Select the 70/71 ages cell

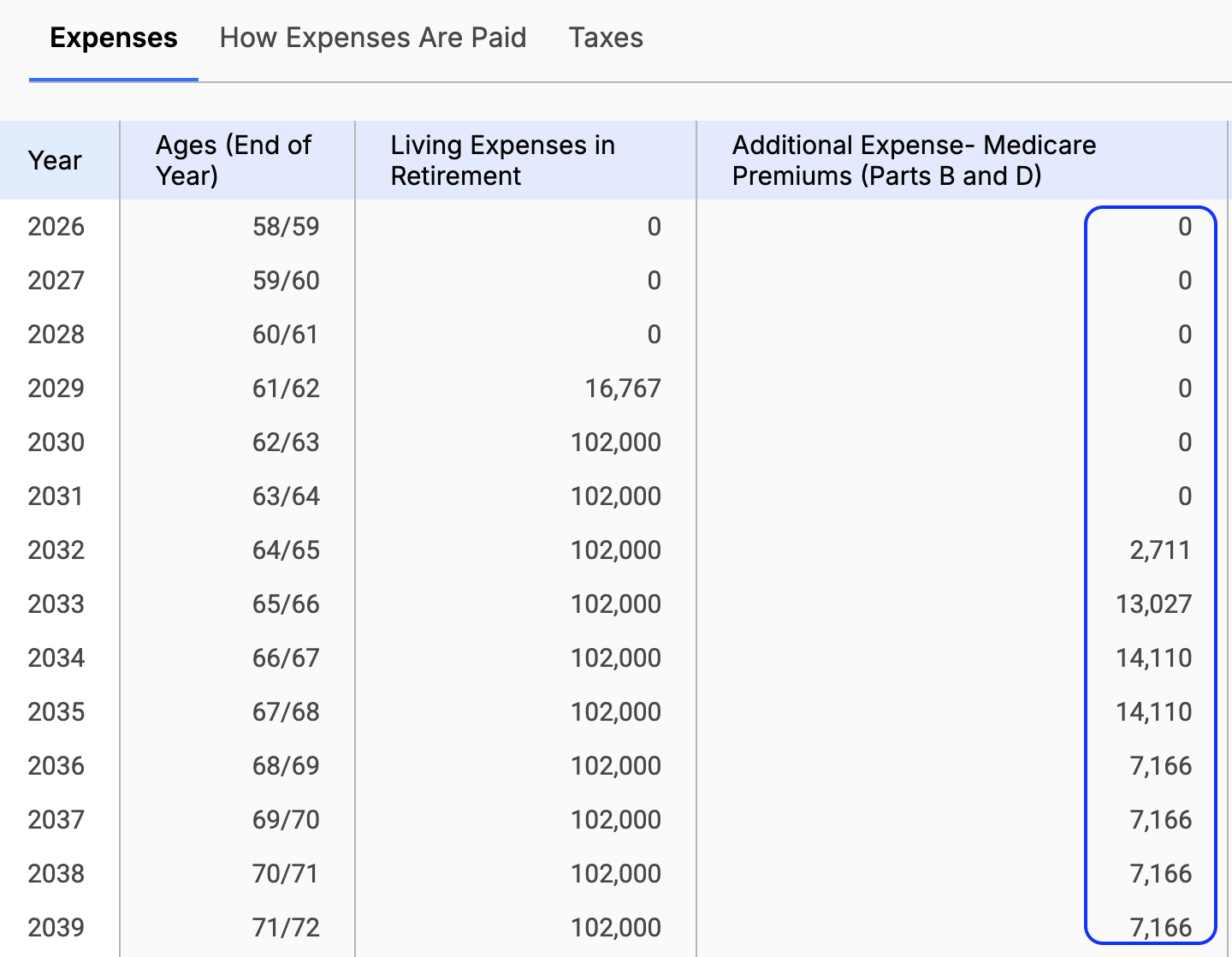click(x=286, y=874)
